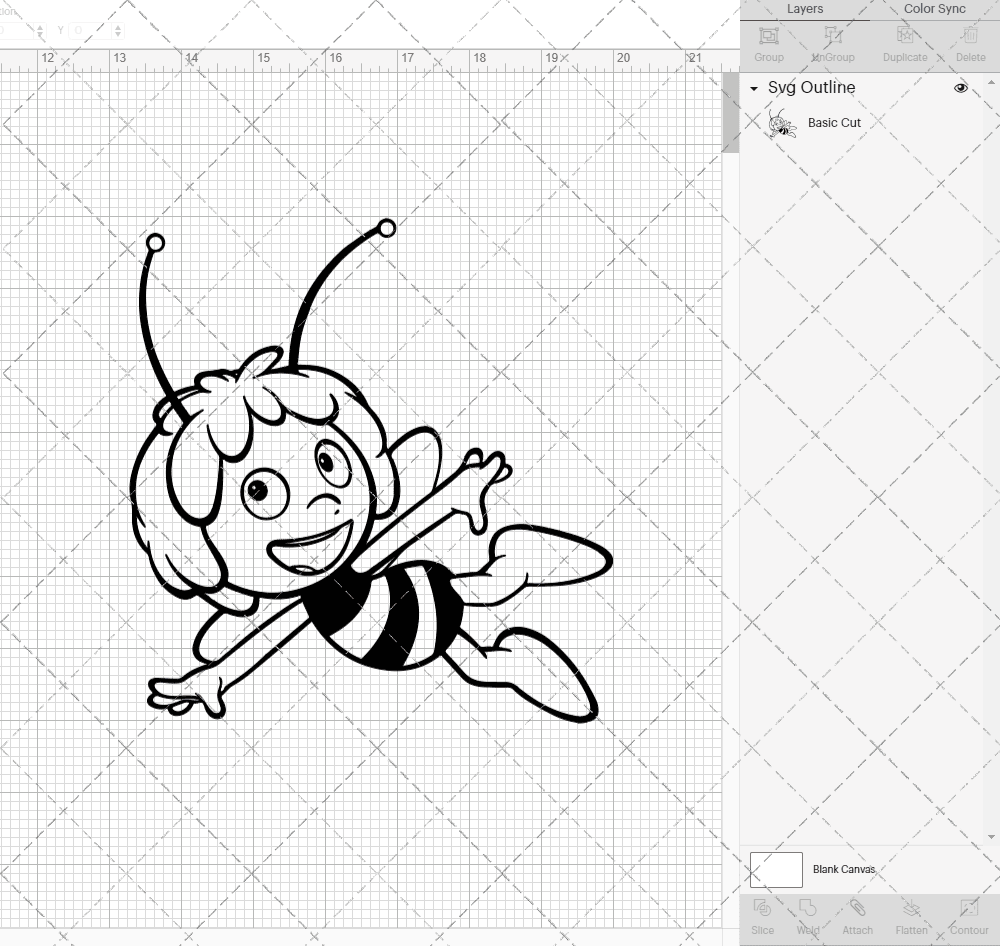Switch to the Color Sync tab
Screen dimensions: 1000x946
click(x=934, y=9)
